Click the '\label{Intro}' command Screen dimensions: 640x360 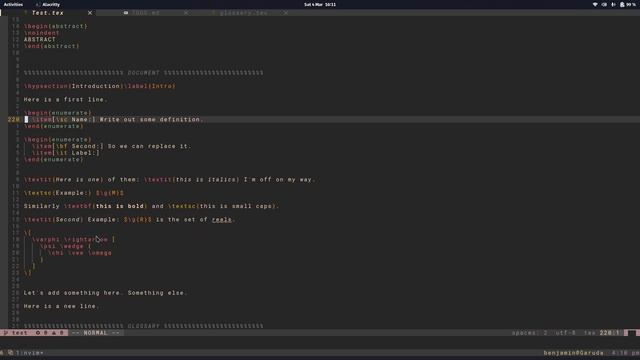point(149,86)
